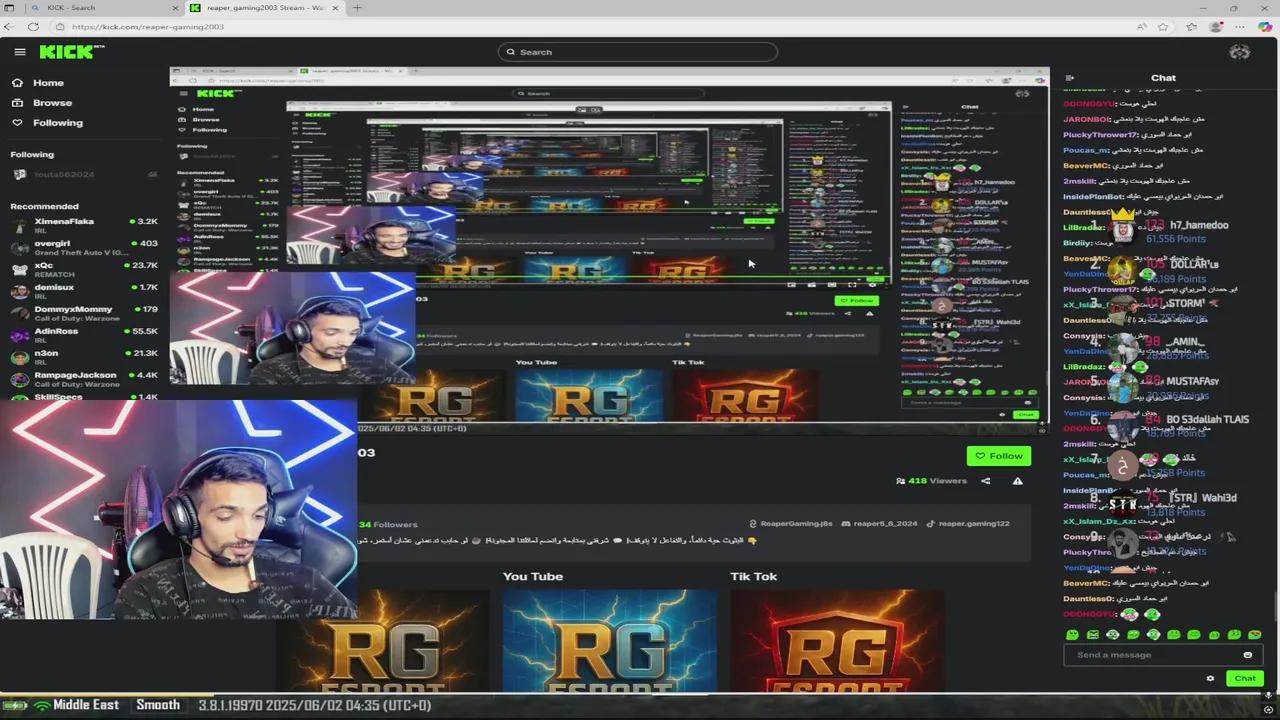Viewport: 1280px width, 720px height.
Task: Click Middle East in status bar
Action: pos(86,706)
